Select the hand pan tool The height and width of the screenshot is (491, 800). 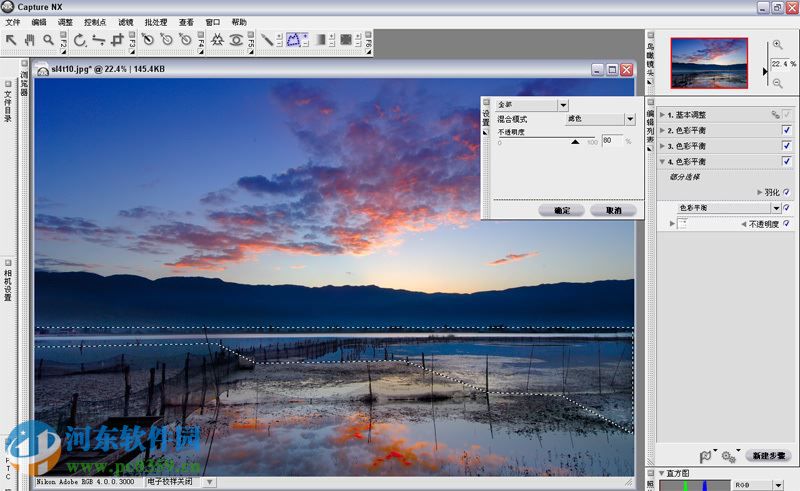[x=29, y=40]
